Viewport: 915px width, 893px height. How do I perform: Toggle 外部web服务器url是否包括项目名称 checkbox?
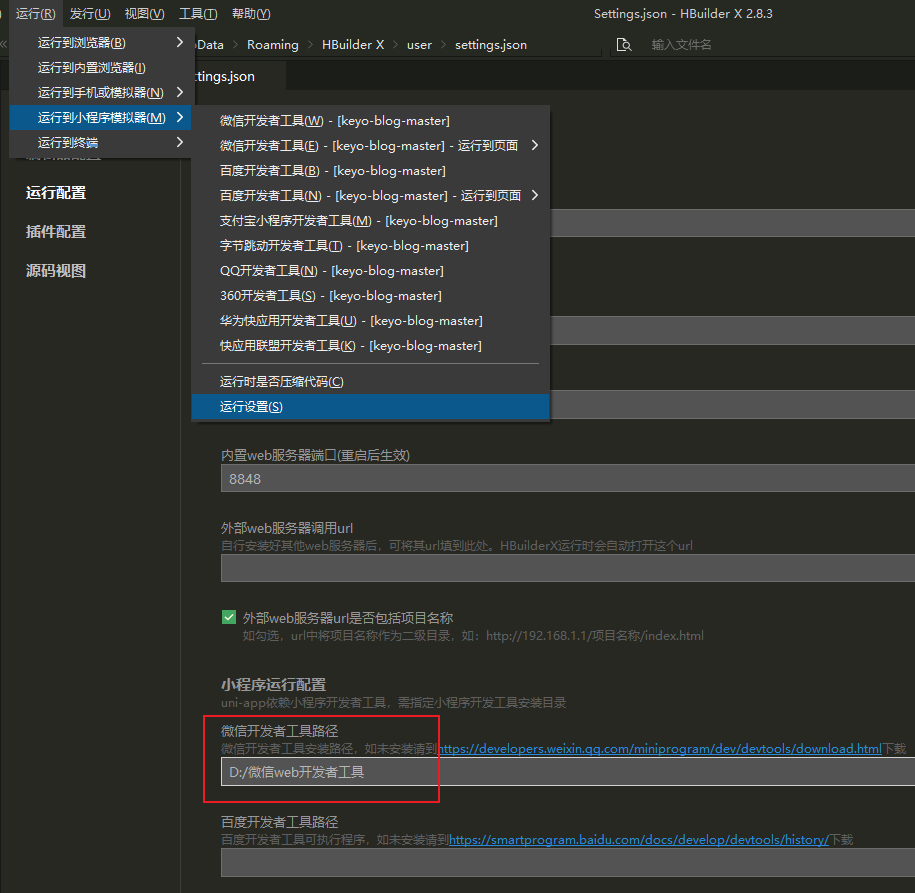coord(229,617)
